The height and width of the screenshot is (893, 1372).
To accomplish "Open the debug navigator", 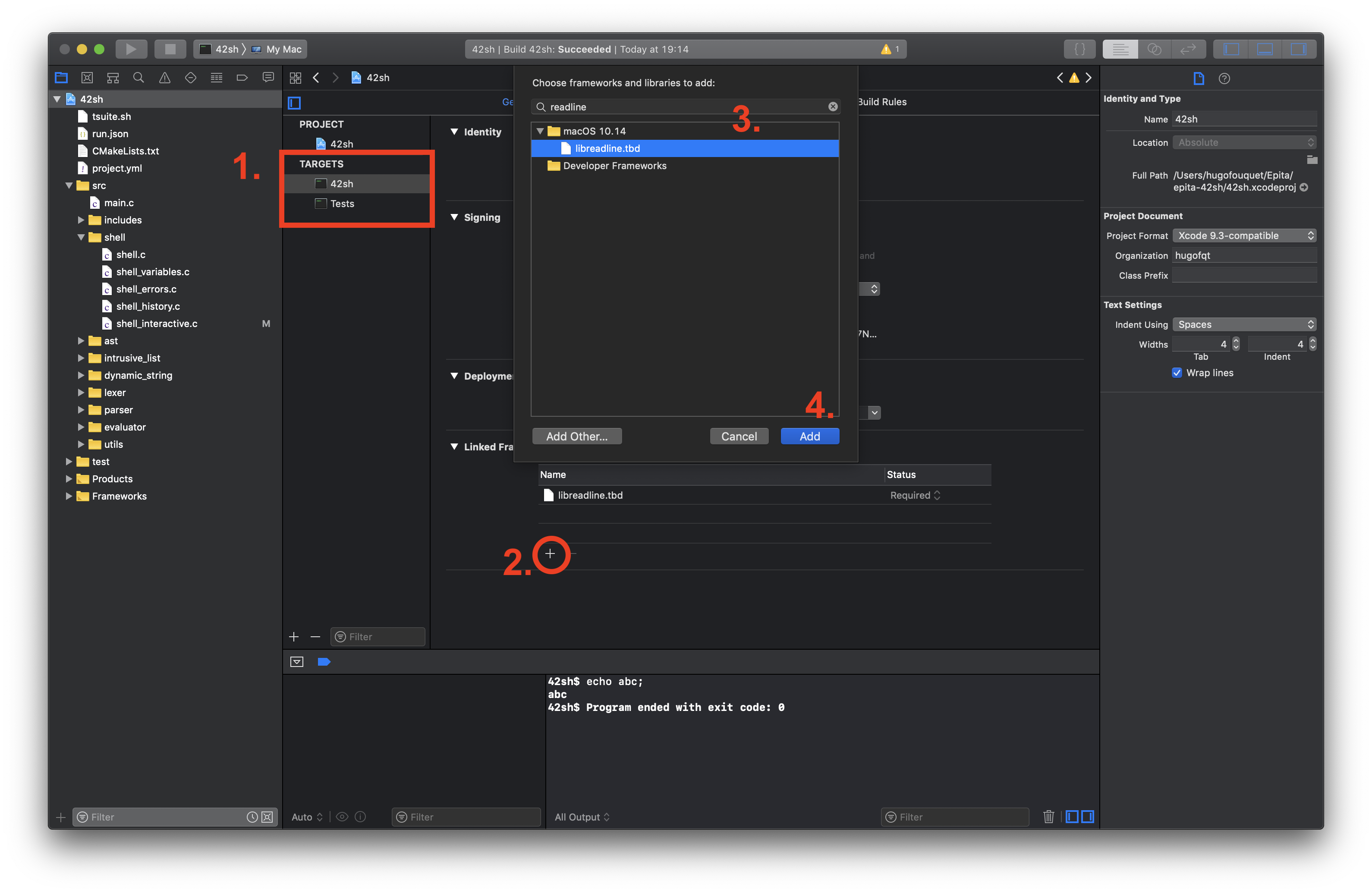I will (216, 77).
